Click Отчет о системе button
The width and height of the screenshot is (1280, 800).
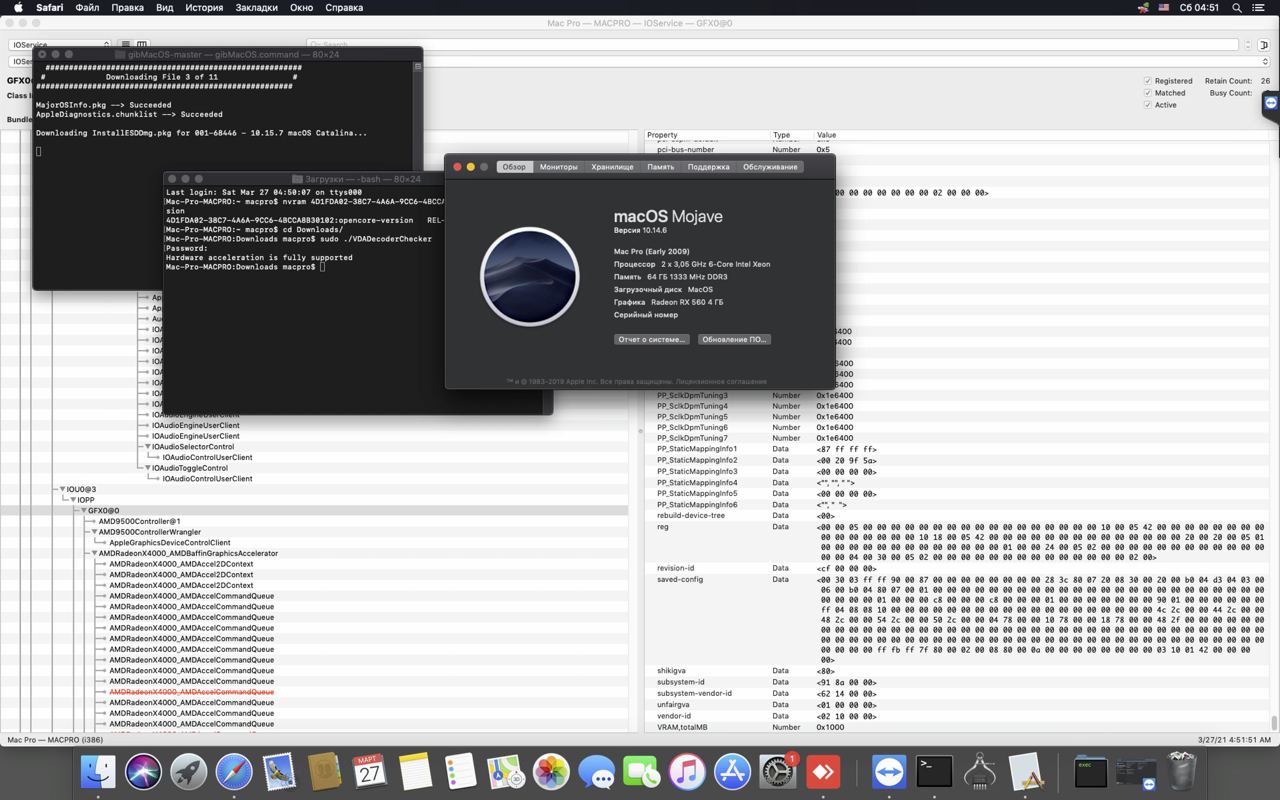[x=652, y=339]
